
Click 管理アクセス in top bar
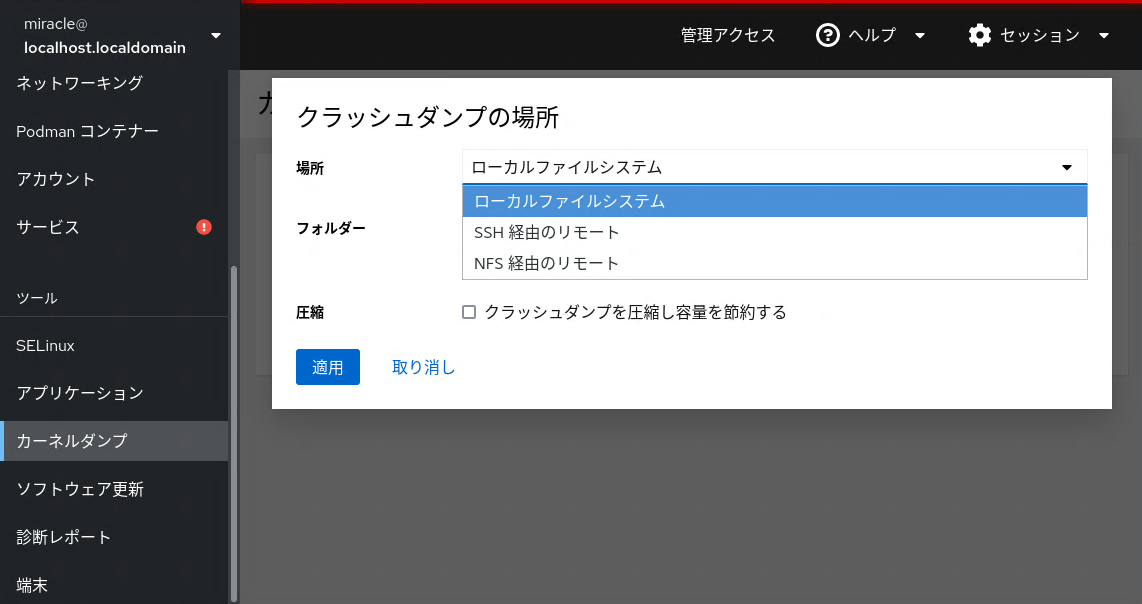[728, 36]
